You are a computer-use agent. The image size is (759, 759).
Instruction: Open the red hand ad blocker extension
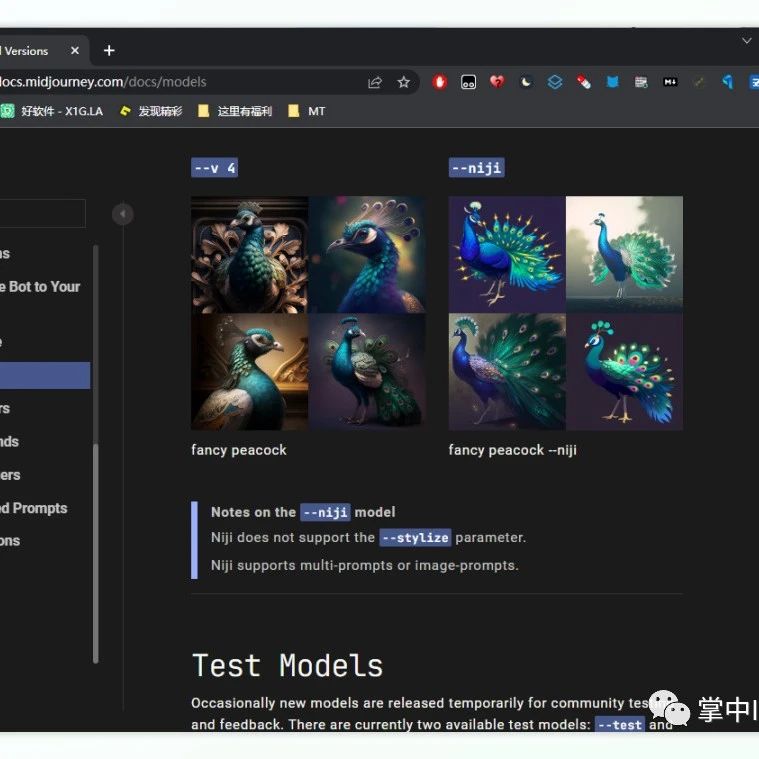coord(440,82)
